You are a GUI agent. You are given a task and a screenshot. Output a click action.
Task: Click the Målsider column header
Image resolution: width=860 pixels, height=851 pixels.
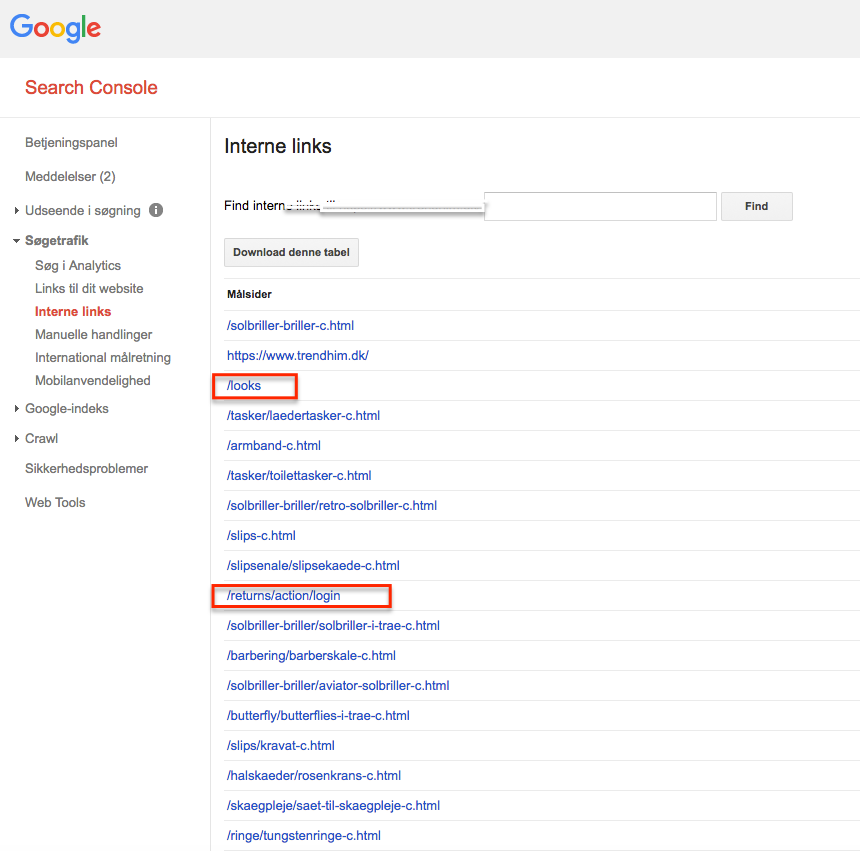tap(250, 294)
